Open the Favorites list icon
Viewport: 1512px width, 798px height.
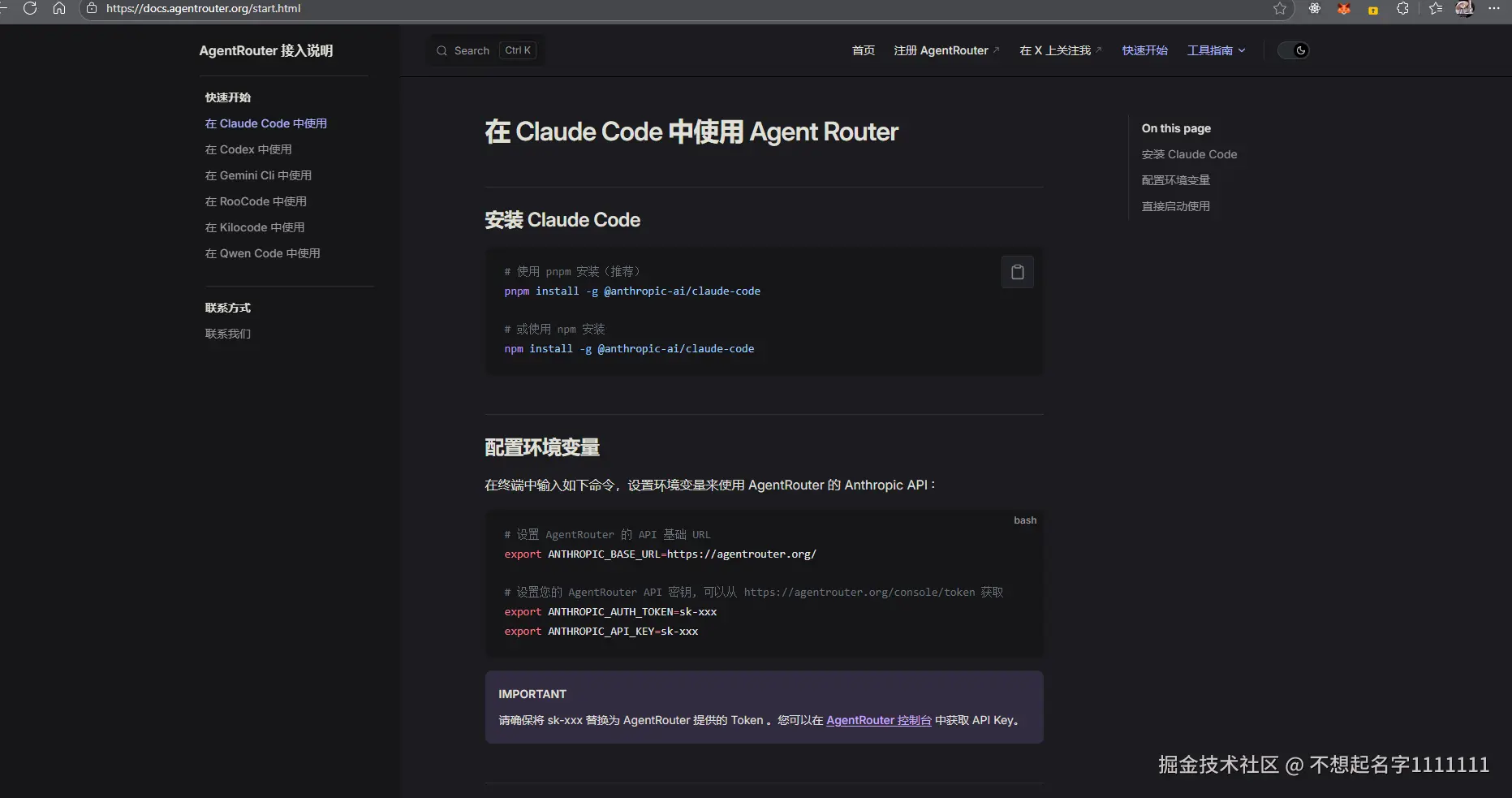[1436, 8]
